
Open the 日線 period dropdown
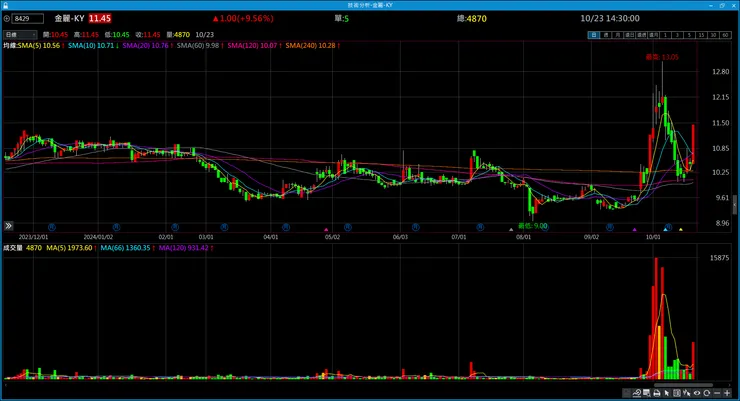tap(20, 35)
